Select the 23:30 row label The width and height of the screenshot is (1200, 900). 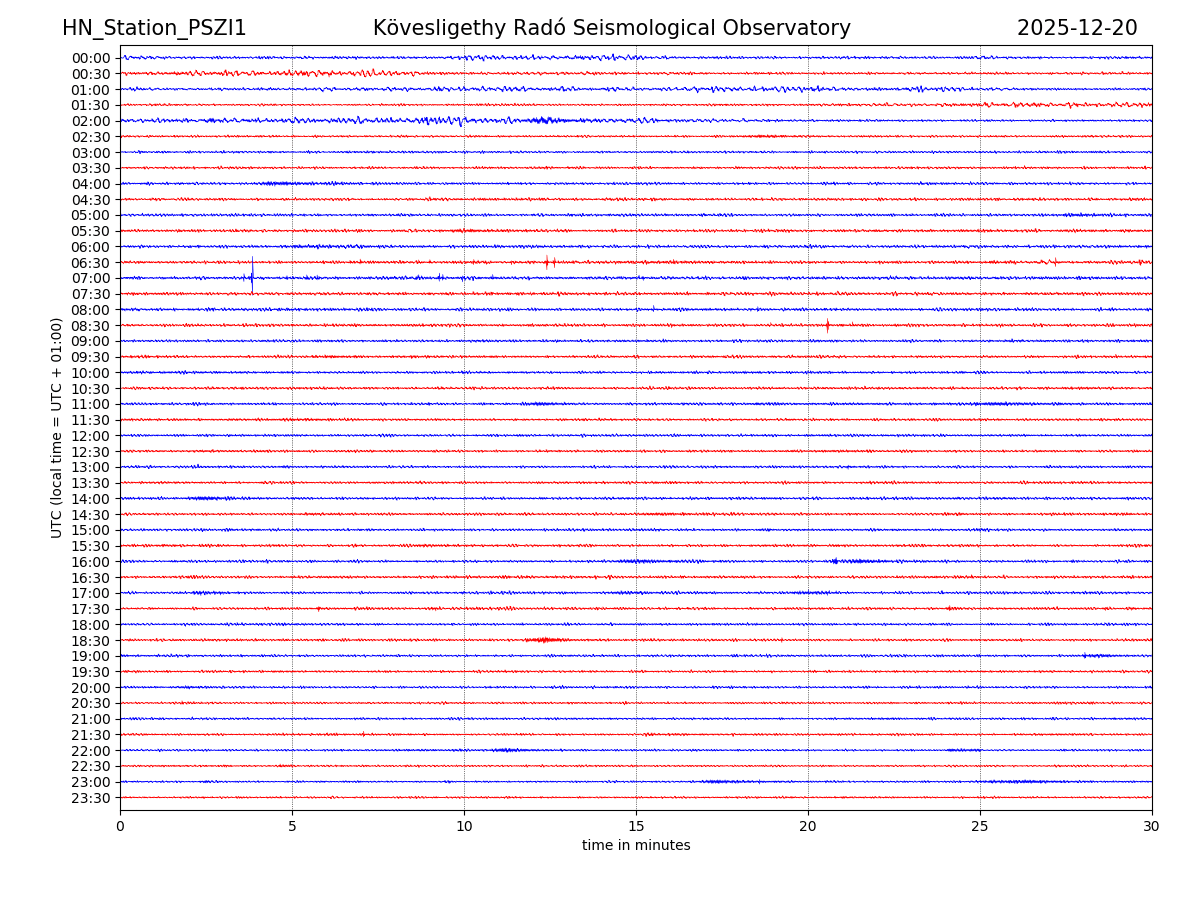(91, 798)
